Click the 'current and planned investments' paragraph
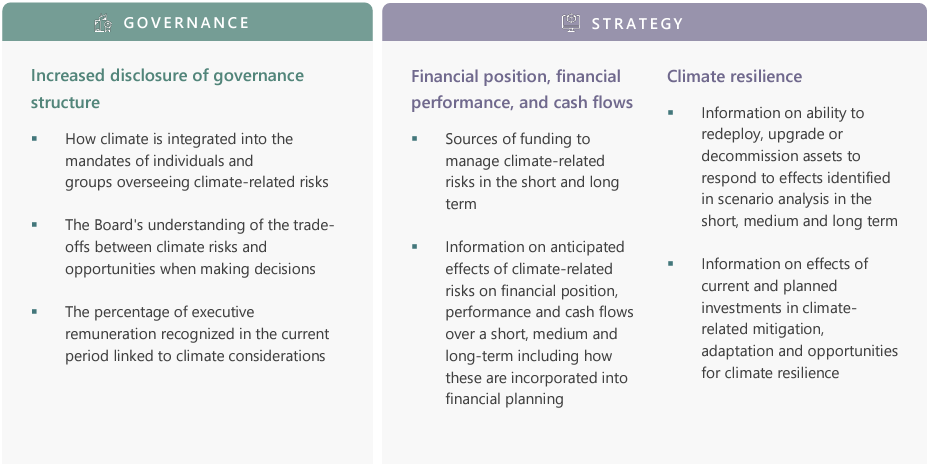930x464 pixels. coord(800,318)
